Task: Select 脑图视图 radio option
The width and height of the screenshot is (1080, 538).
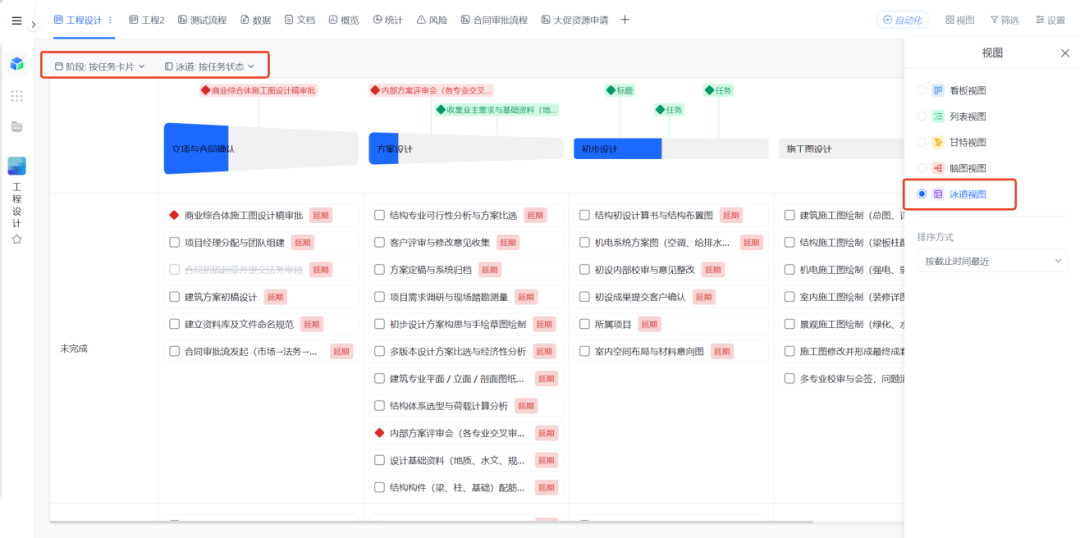Action: [x=922, y=168]
